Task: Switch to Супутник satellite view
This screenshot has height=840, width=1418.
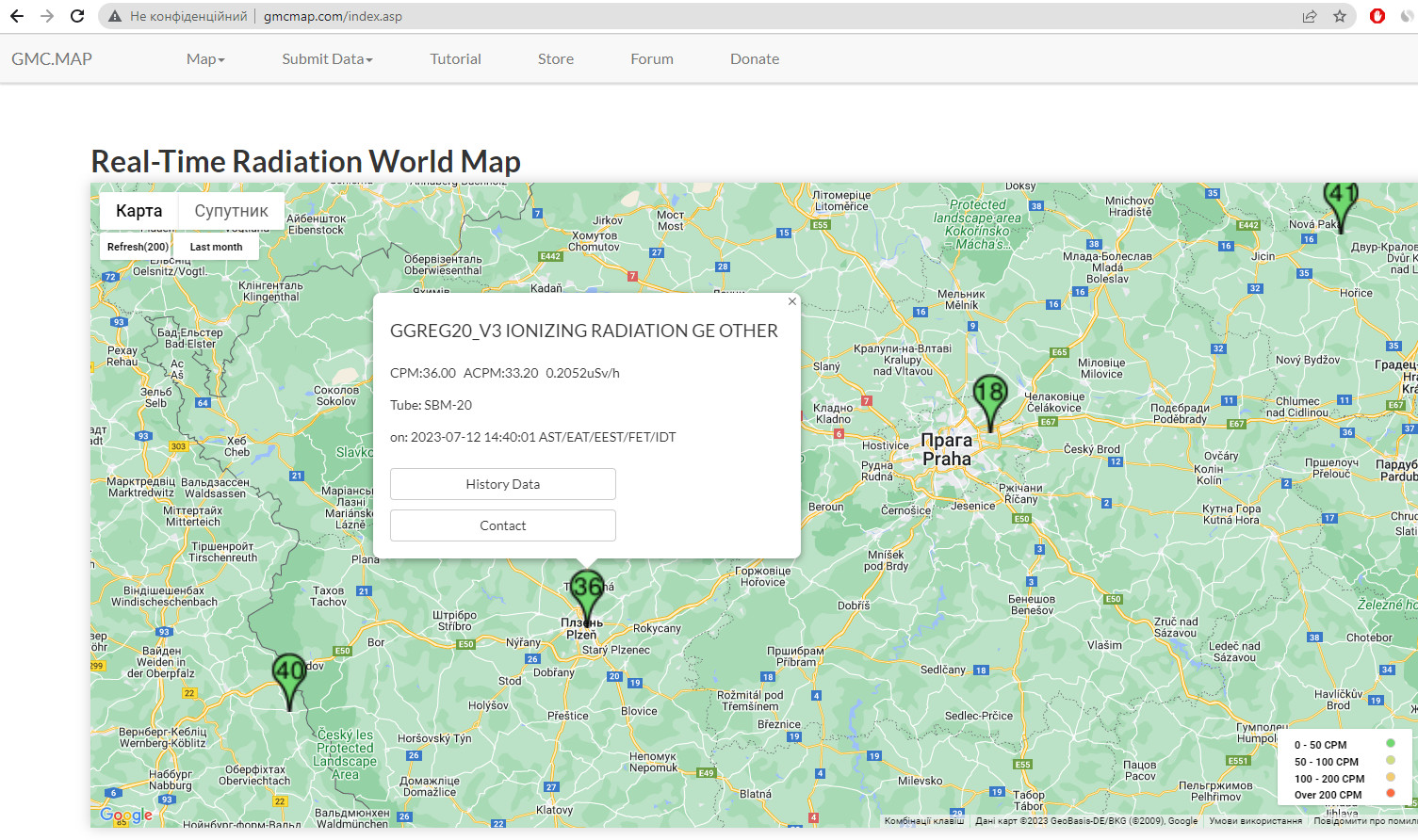Action: pyautogui.click(x=231, y=210)
